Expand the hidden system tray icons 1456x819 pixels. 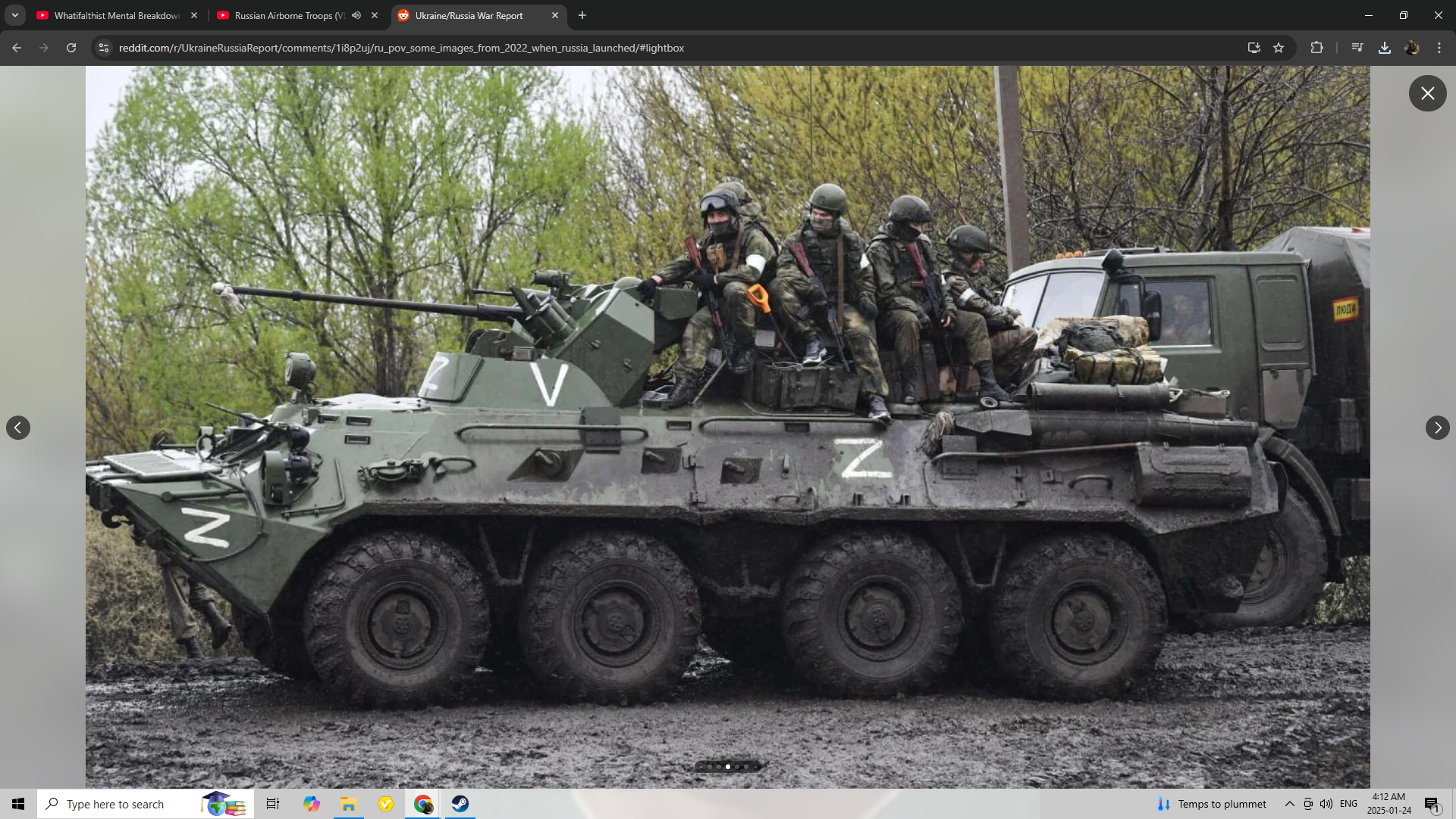click(x=1289, y=804)
